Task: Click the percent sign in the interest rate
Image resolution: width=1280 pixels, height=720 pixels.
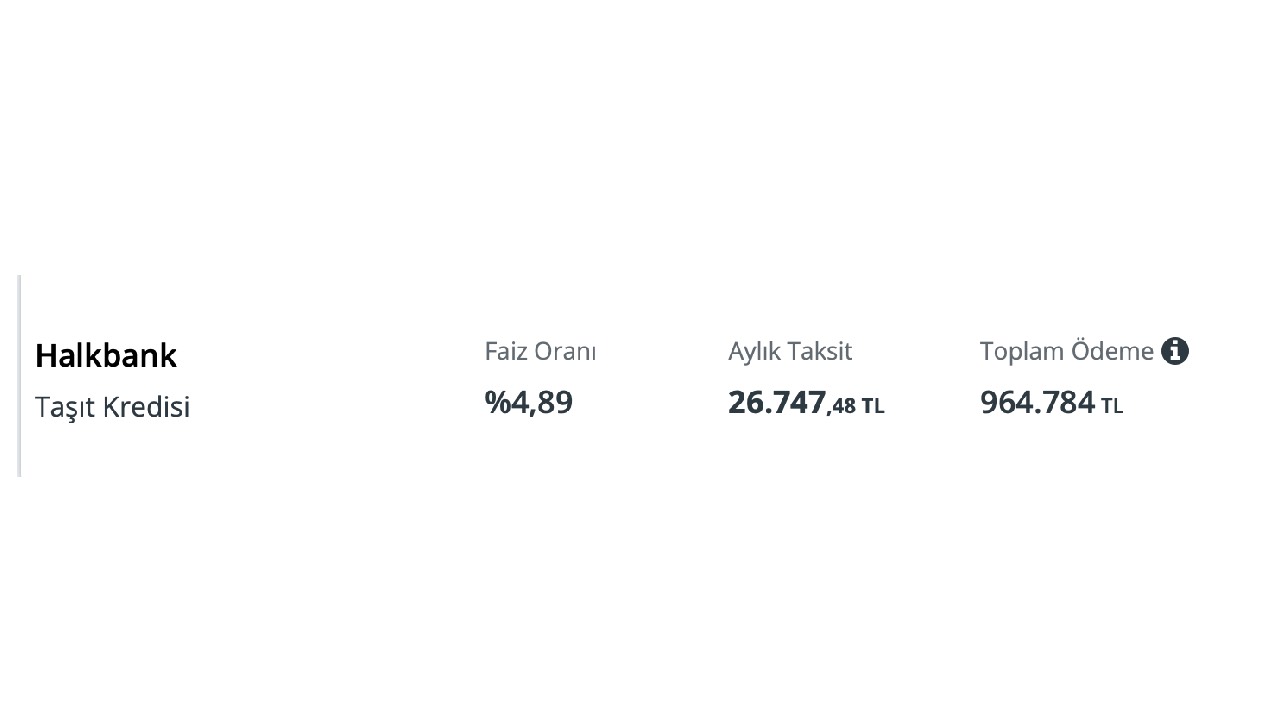Action: click(x=497, y=402)
